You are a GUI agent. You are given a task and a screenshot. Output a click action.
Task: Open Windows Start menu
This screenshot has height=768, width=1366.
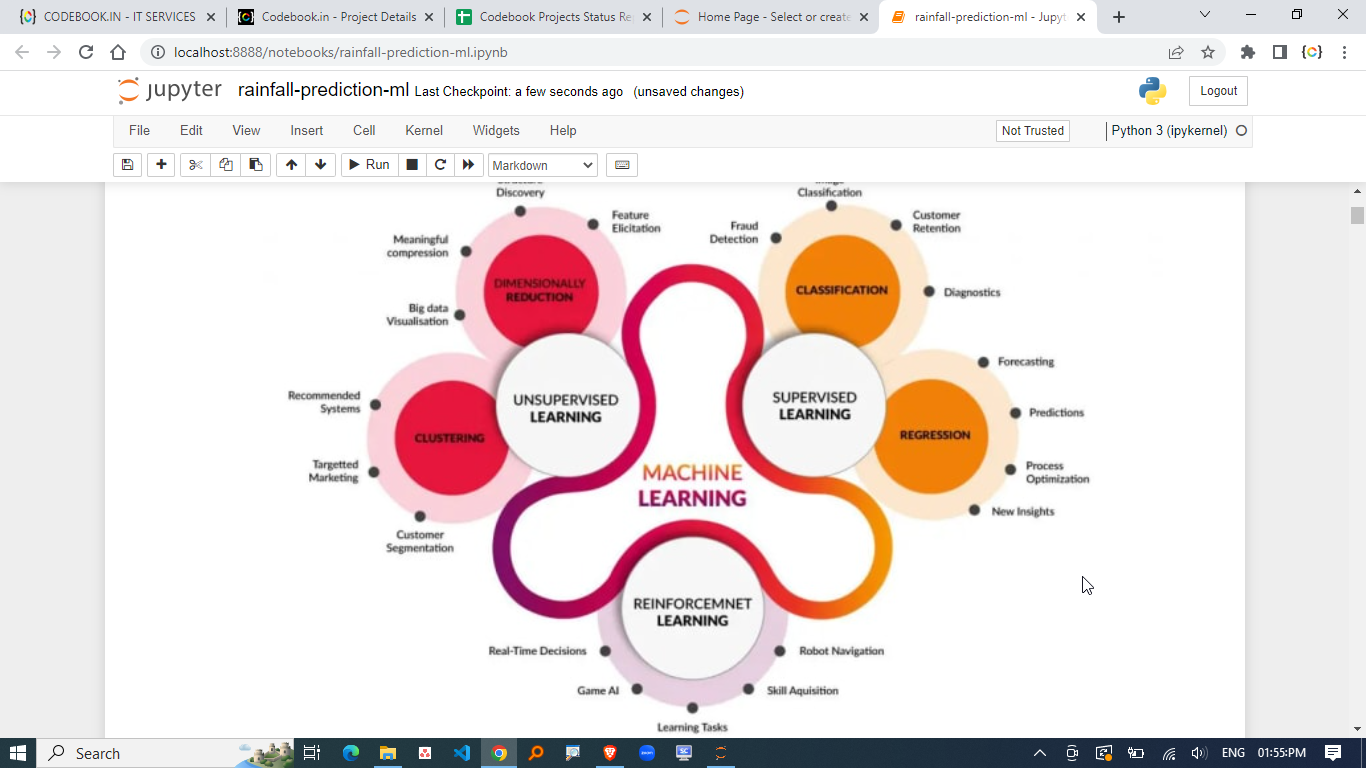tap(18, 753)
